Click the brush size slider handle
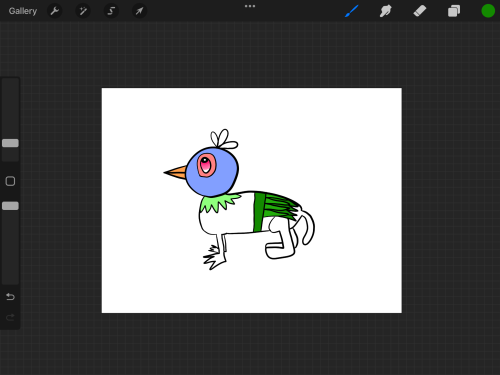500x375 pixels. [10, 143]
